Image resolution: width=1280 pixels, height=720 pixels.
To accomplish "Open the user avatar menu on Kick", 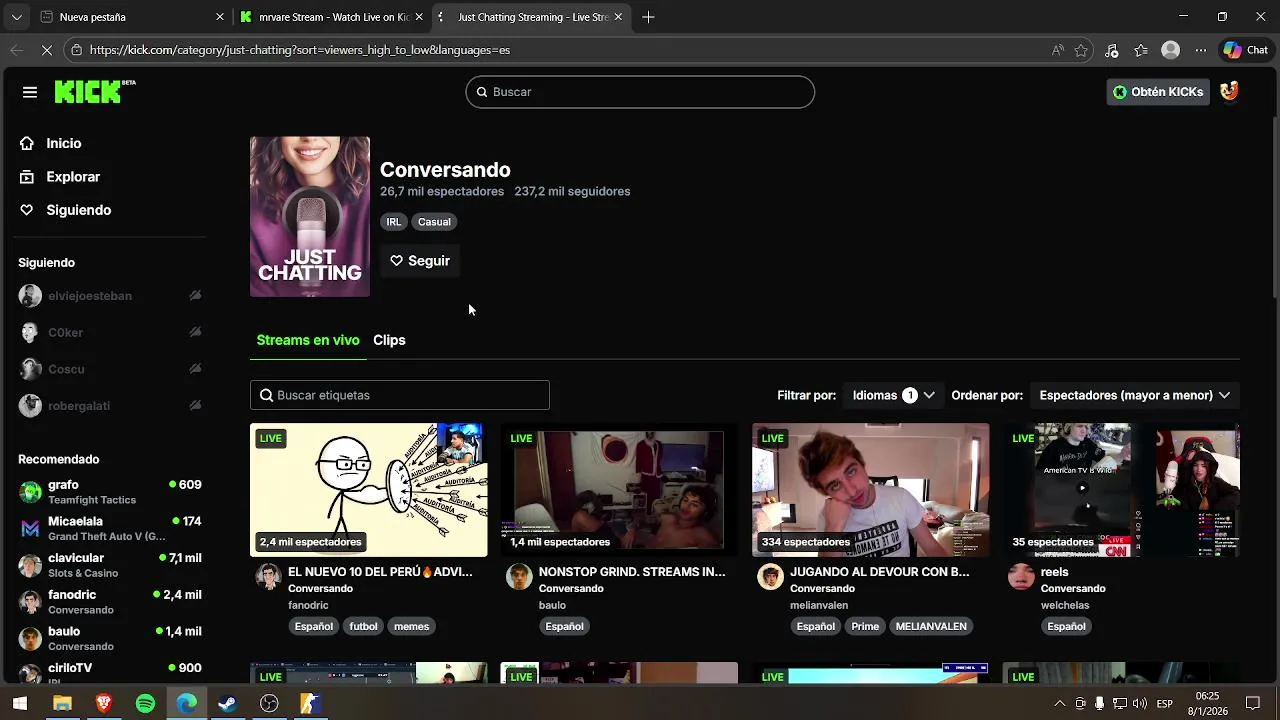I will [x=1229, y=91].
